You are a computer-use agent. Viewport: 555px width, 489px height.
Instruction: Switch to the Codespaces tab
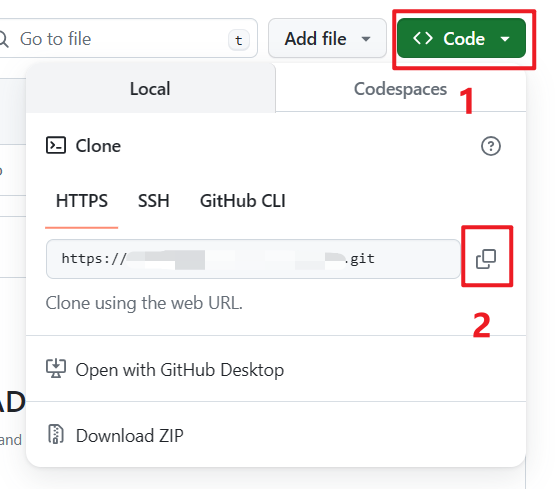coord(400,89)
